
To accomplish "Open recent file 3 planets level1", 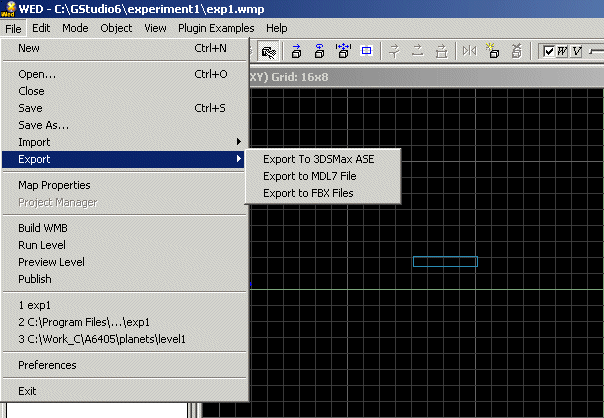I will pos(102,339).
